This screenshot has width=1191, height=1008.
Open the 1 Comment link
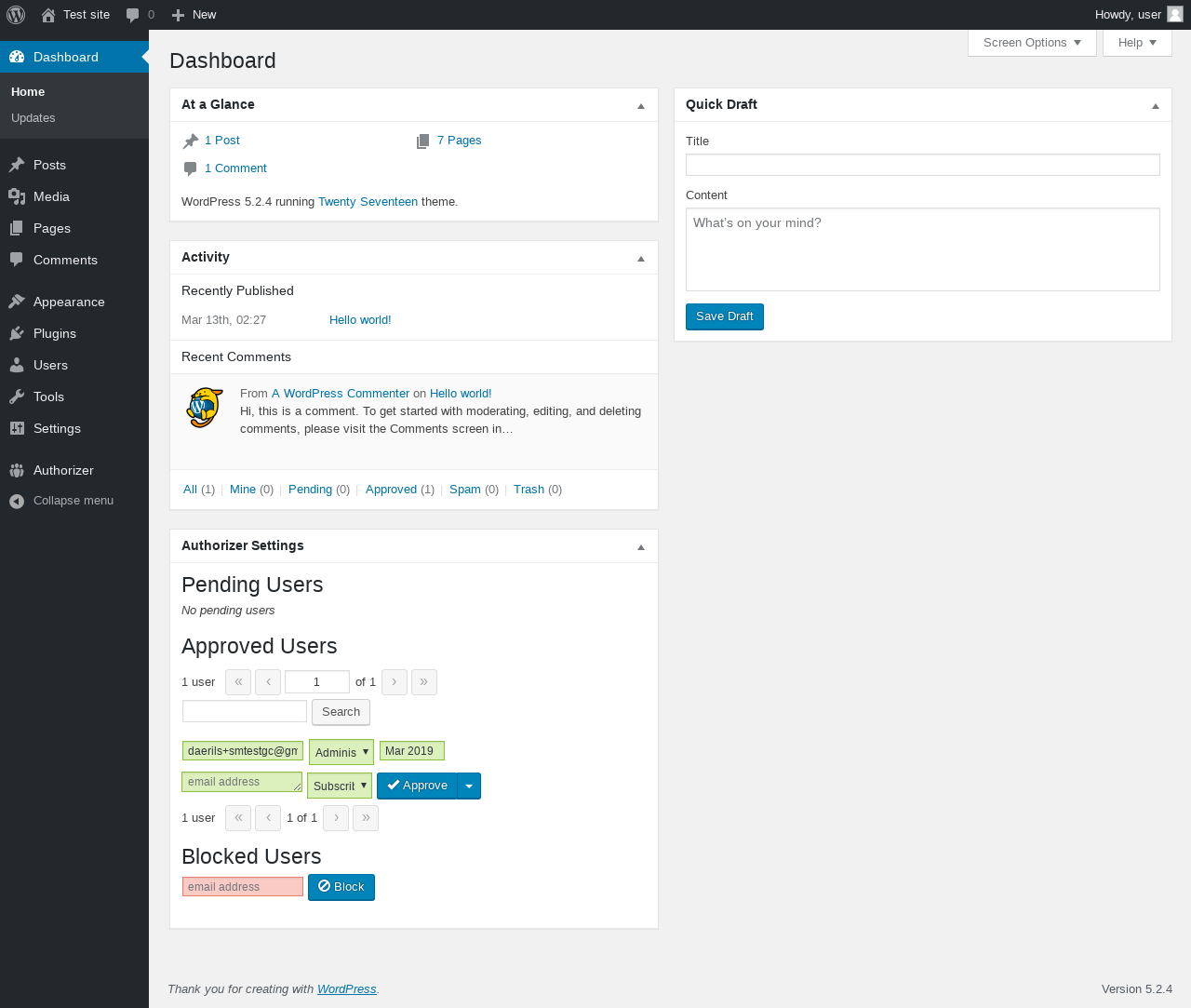click(235, 168)
